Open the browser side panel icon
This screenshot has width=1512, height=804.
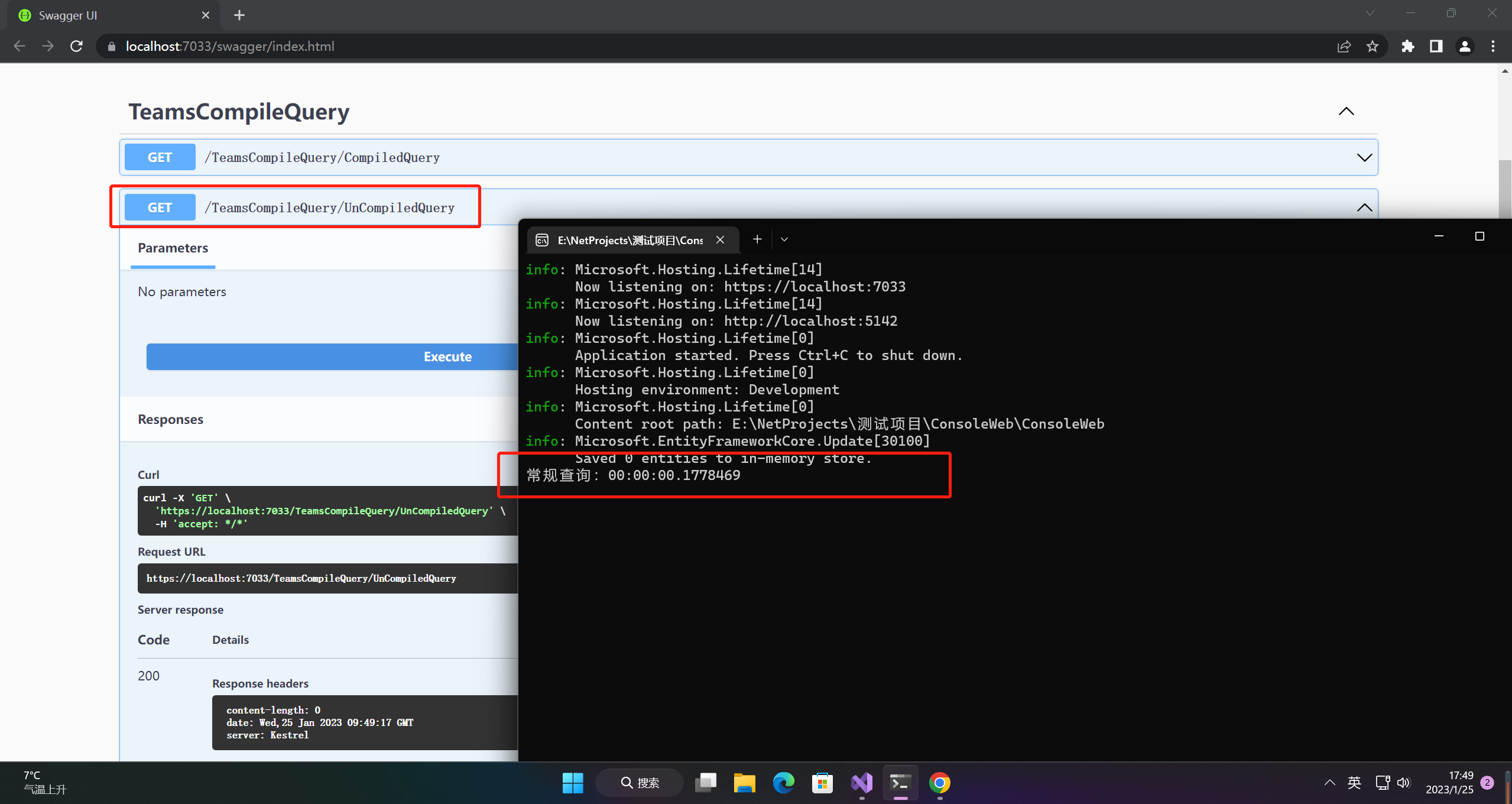click(x=1436, y=46)
